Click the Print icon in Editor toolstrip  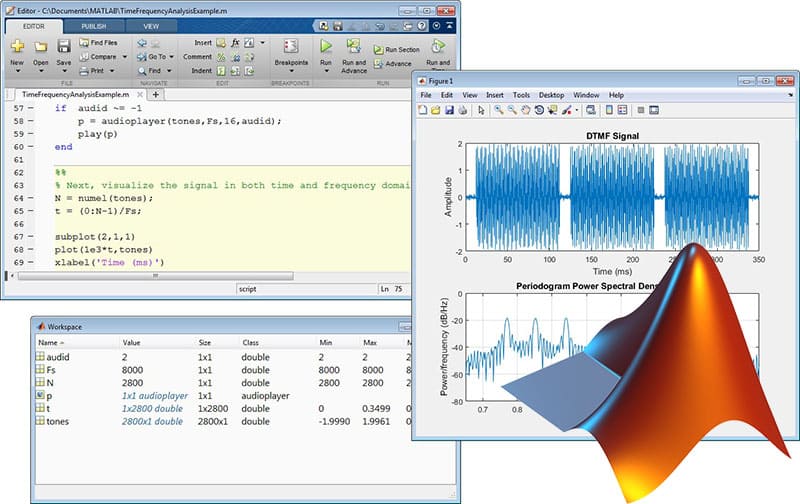pyautogui.click(x=84, y=71)
